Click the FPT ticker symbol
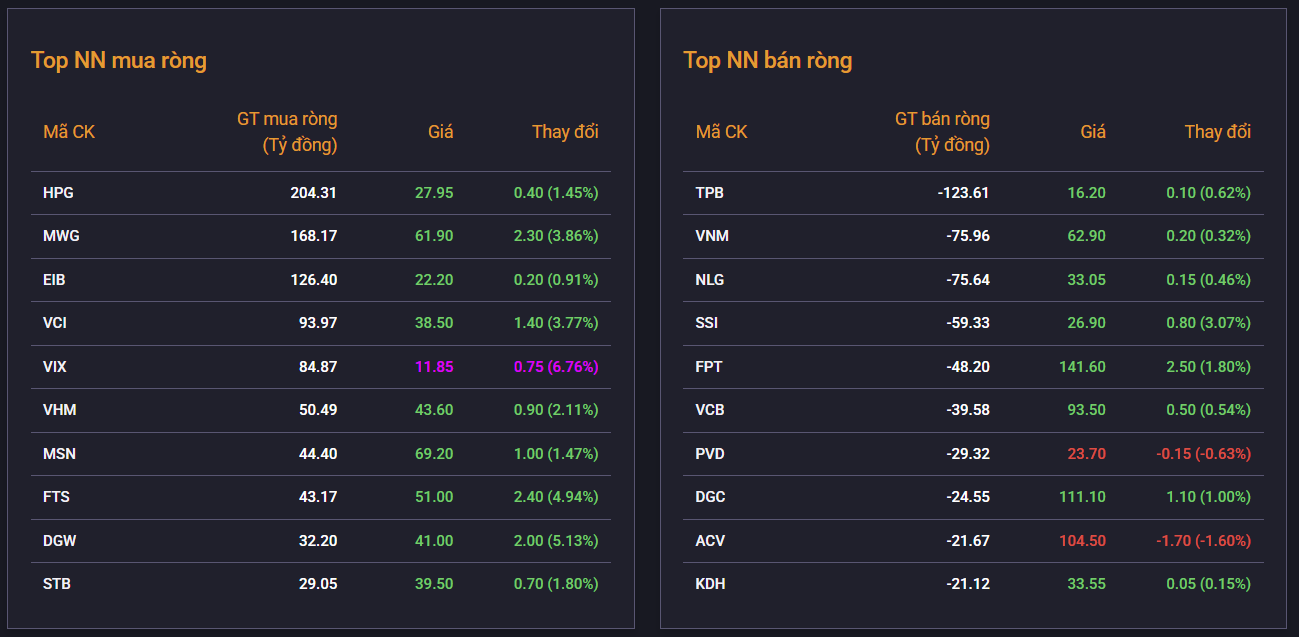Viewport: 1299px width, 637px height. pos(709,367)
